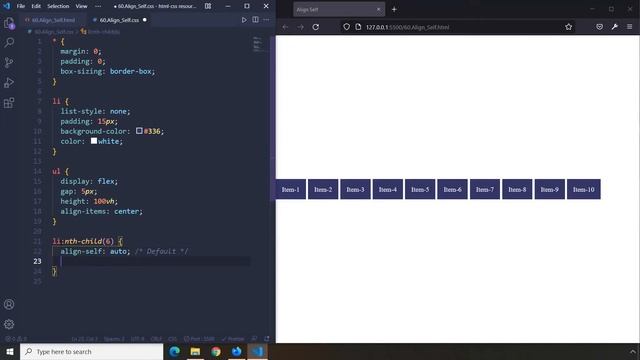Open the #336 color picker swatch

(x=139, y=131)
